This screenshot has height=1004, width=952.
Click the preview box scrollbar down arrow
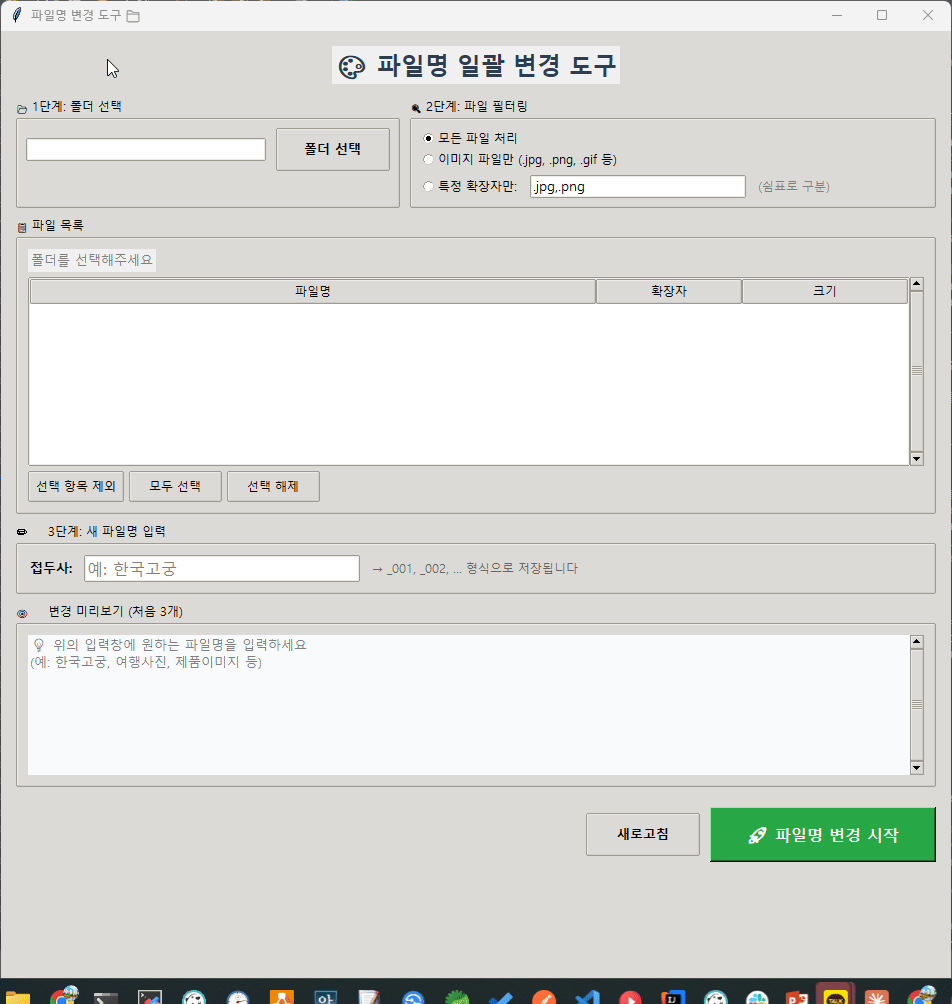pyautogui.click(x=916, y=767)
